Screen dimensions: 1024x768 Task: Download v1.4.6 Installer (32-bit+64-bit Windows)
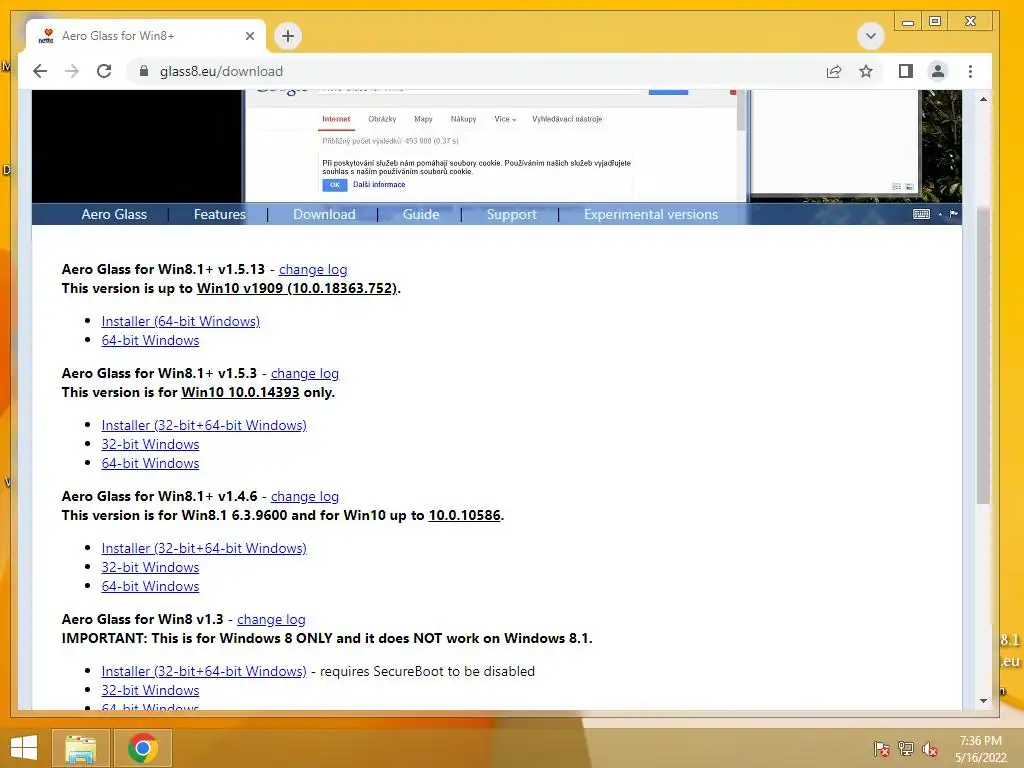pyautogui.click(x=204, y=548)
